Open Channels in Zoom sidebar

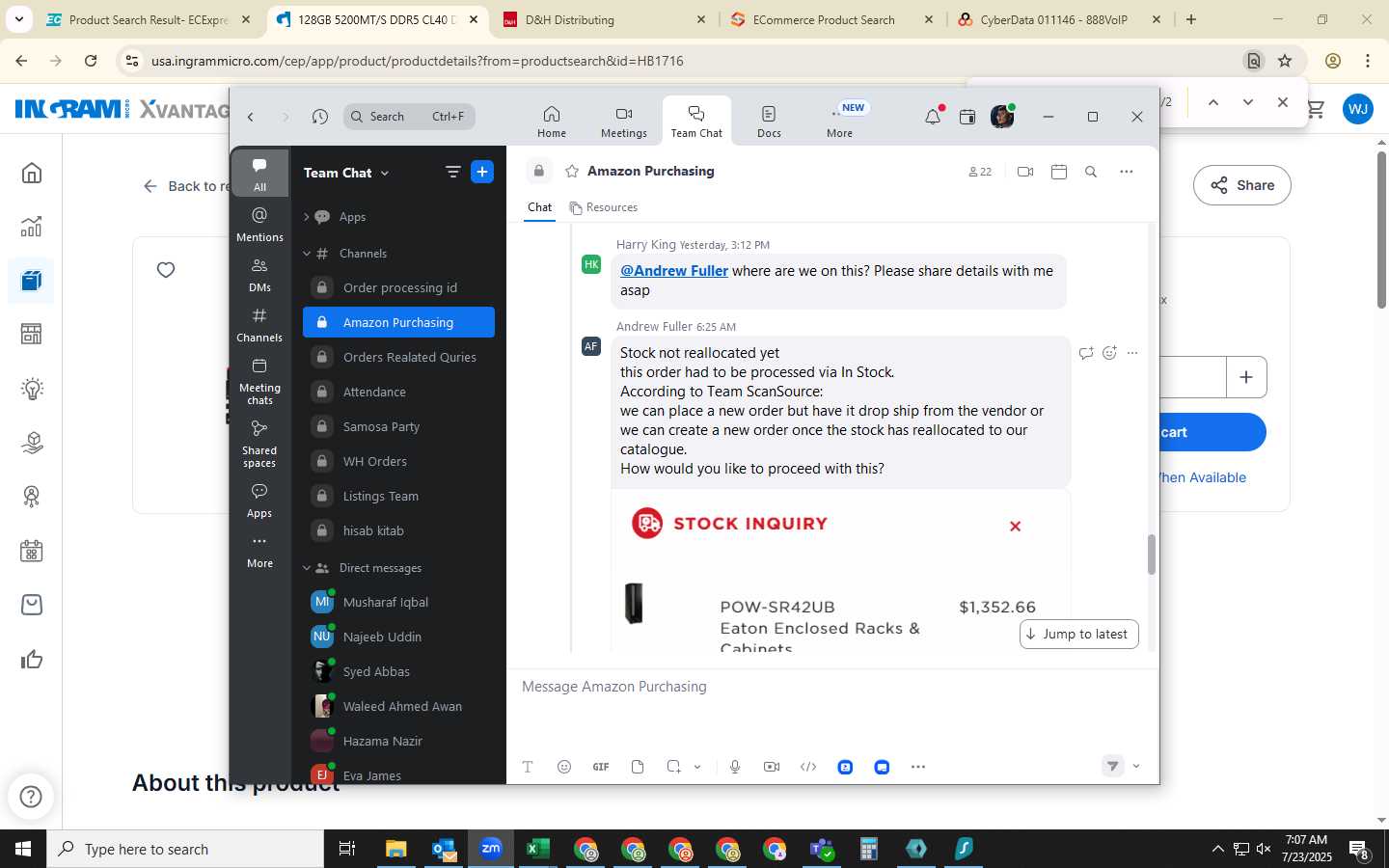point(259,324)
